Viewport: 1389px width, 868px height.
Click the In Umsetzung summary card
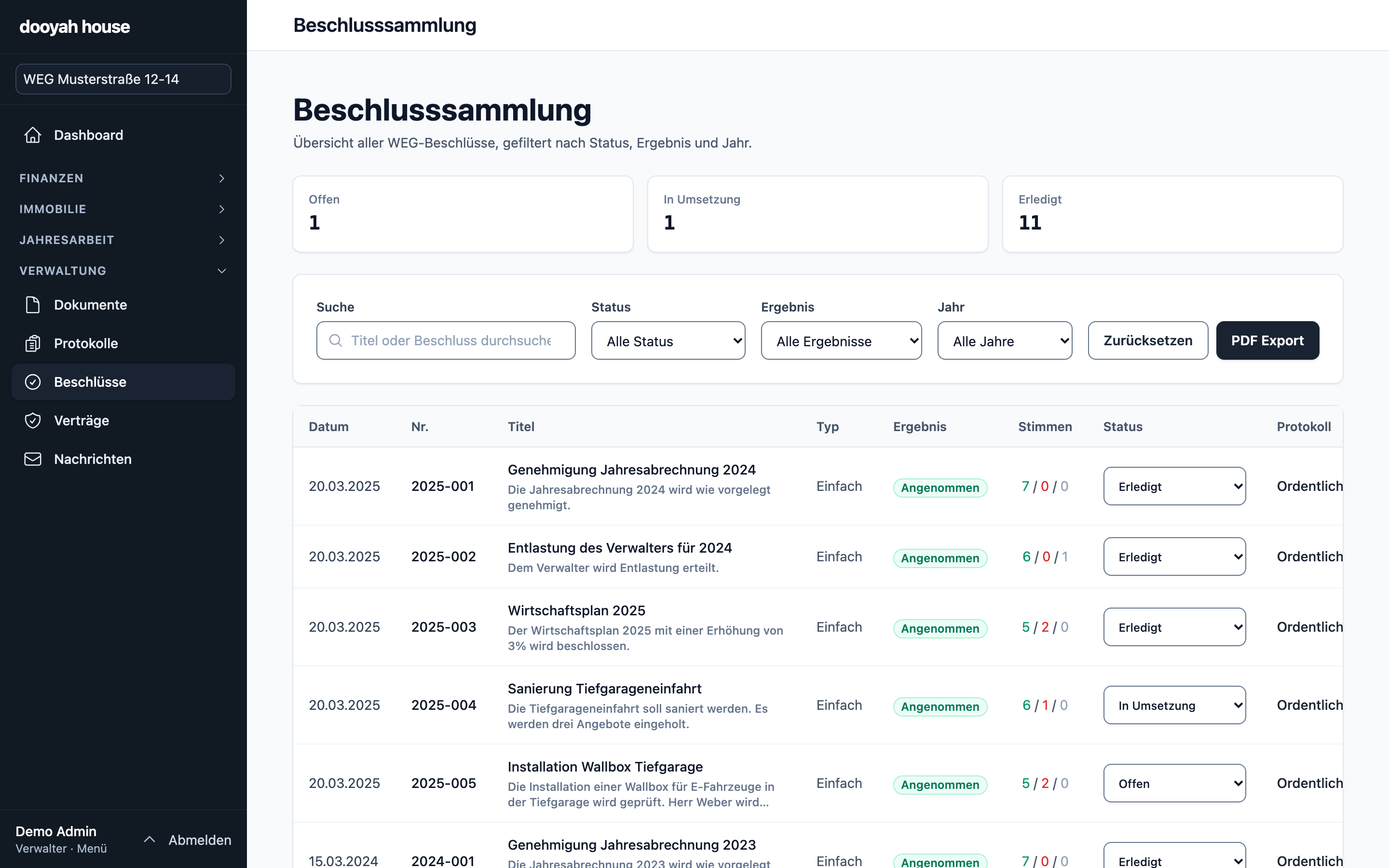pyautogui.click(x=817, y=214)
